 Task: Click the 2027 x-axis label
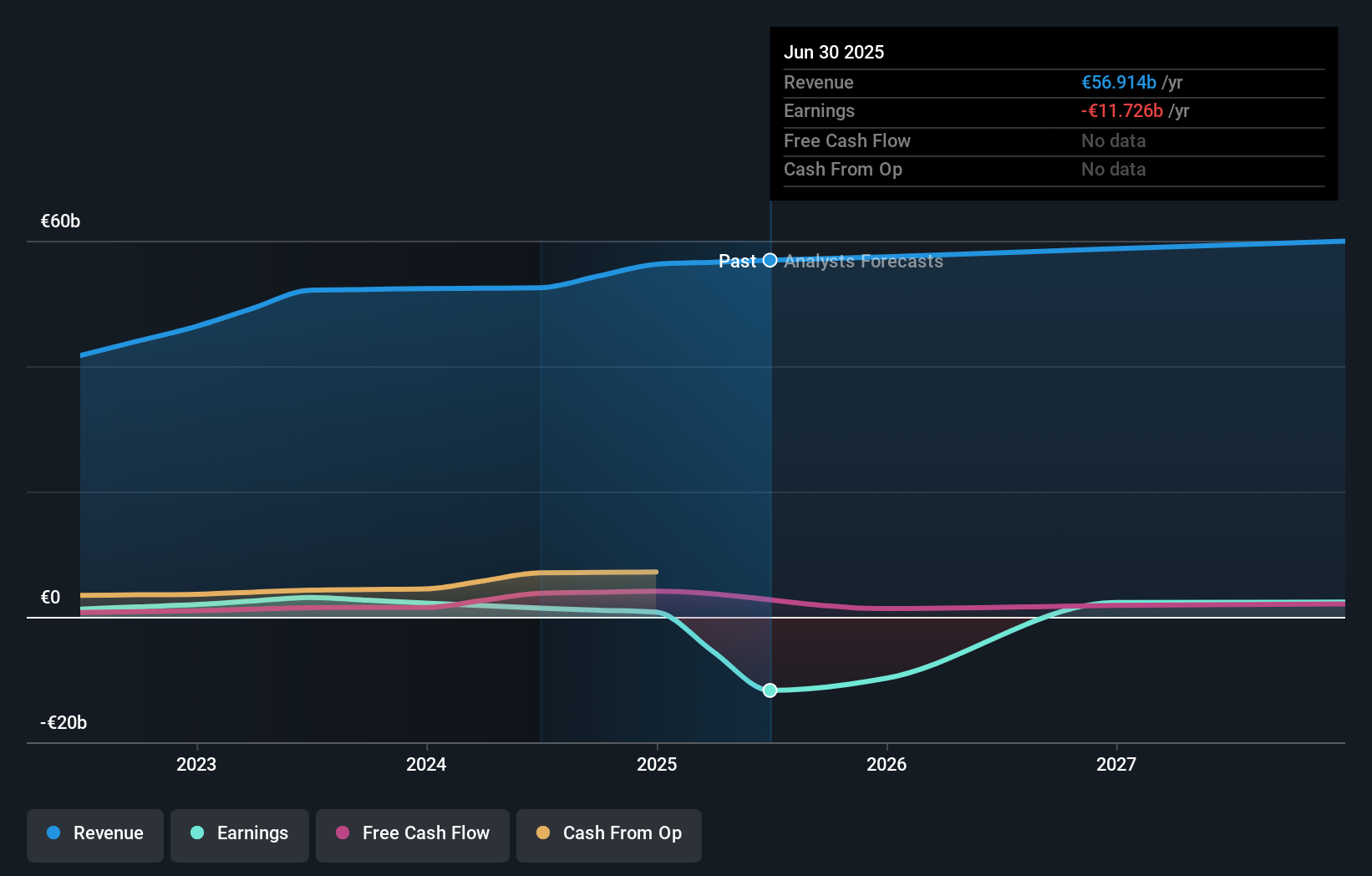(x=1116, y=765)
